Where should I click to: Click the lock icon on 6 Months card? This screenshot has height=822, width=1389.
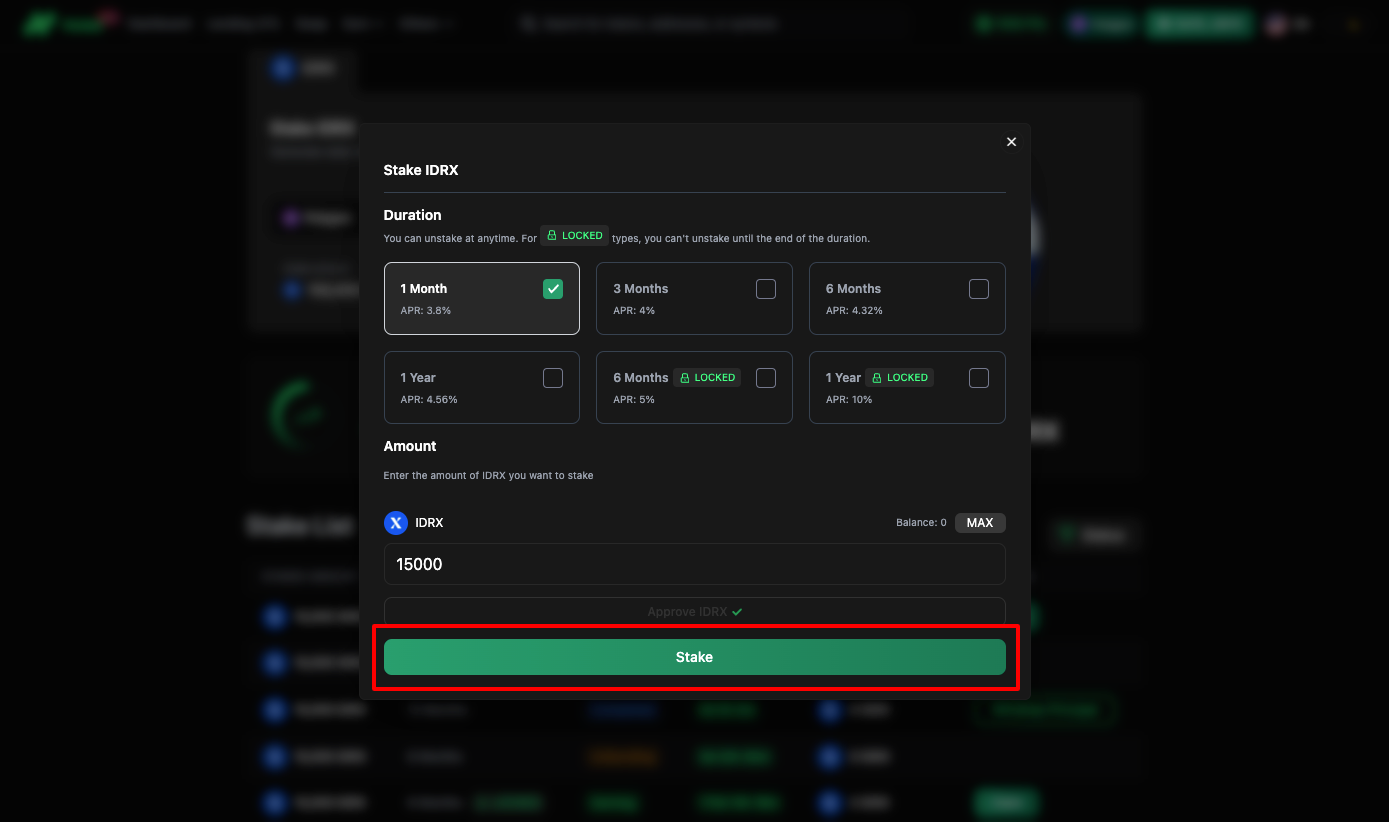(x=685, y=378)
